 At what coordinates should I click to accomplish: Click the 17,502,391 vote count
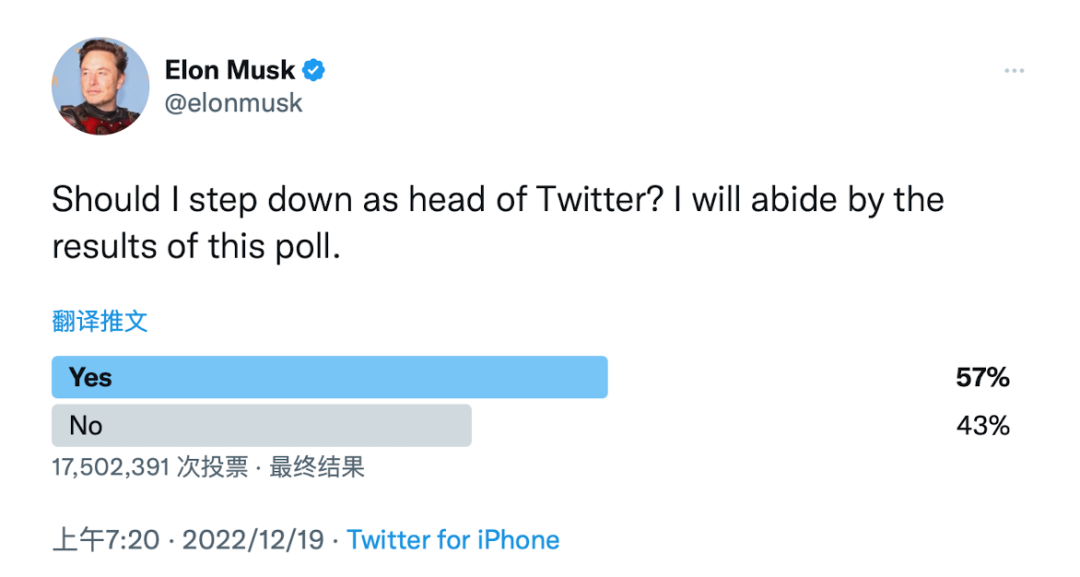coord(112,467)
